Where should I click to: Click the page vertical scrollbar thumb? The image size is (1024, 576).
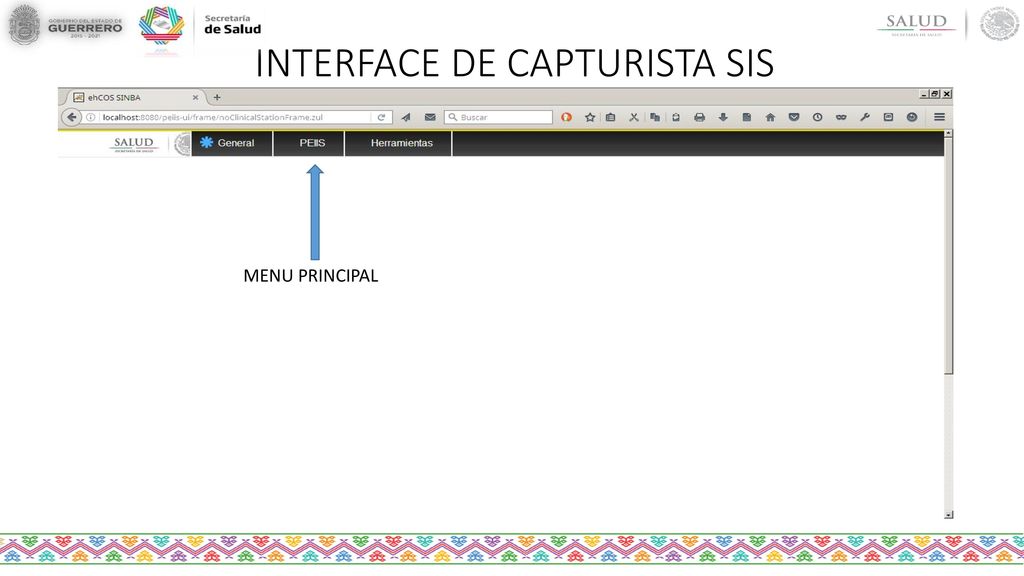pyautogui.click(x=948, y=255)
